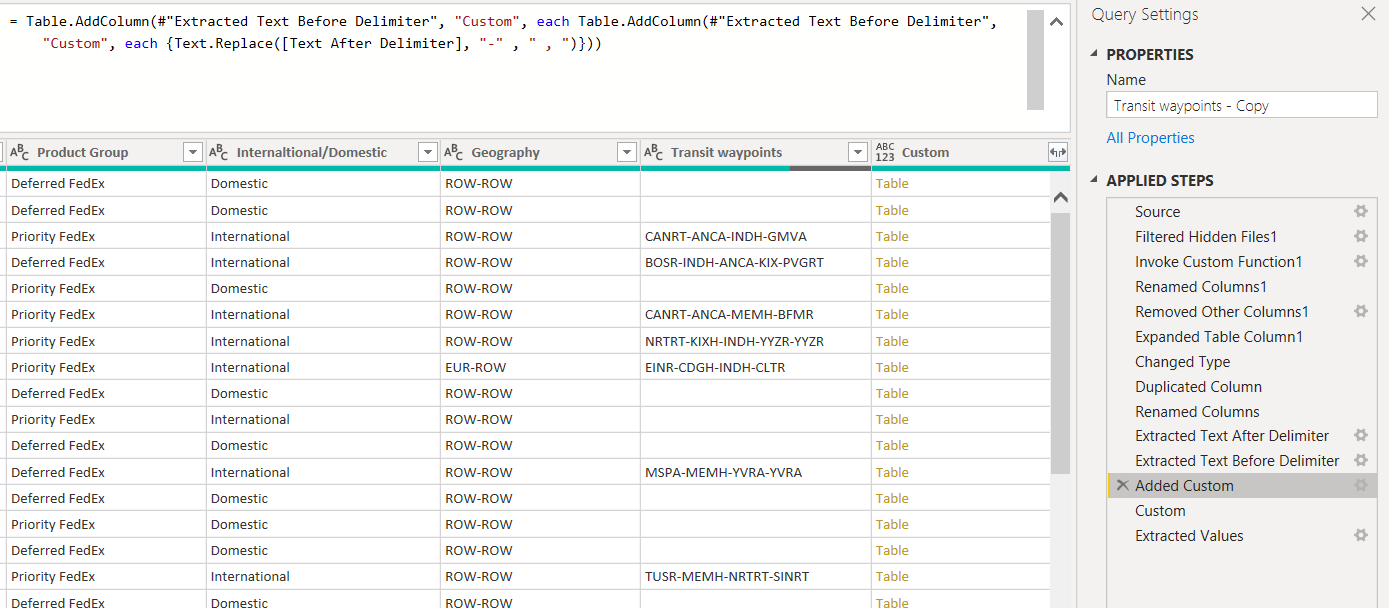
Task: Select the Removed Other Columns1 step
Action: [x=1222, y=311]
